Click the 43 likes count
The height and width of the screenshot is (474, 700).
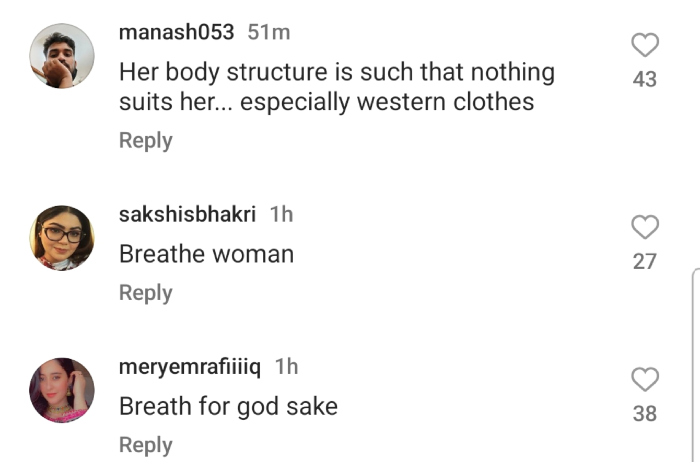645,79
